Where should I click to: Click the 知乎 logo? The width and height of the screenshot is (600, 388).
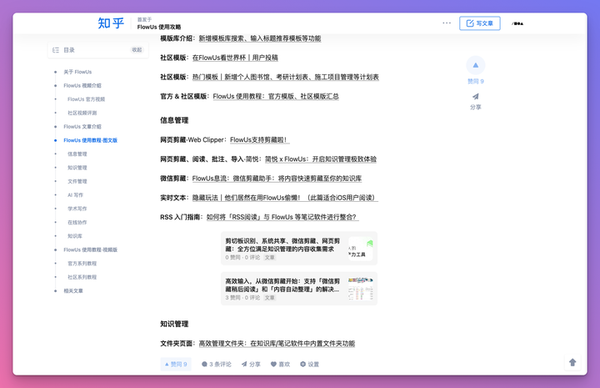coord(111,23)
